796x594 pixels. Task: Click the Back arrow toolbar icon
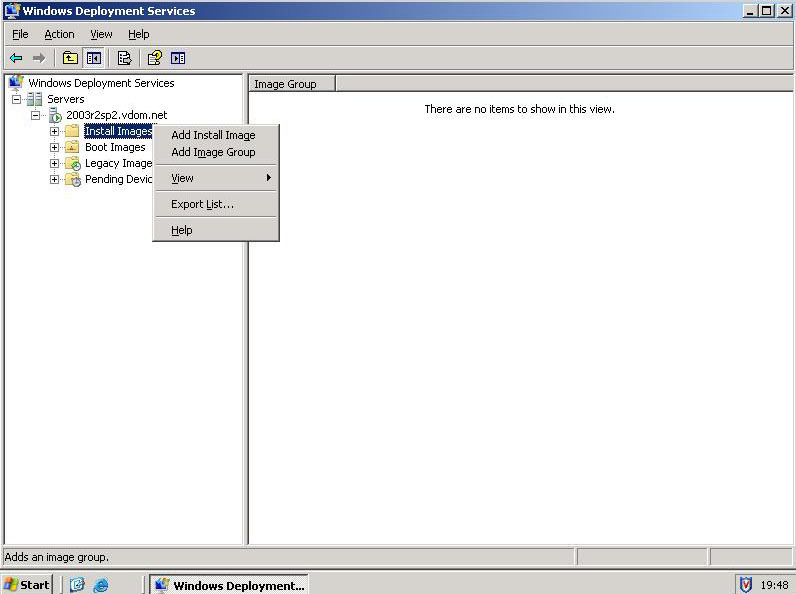(16, 58)
